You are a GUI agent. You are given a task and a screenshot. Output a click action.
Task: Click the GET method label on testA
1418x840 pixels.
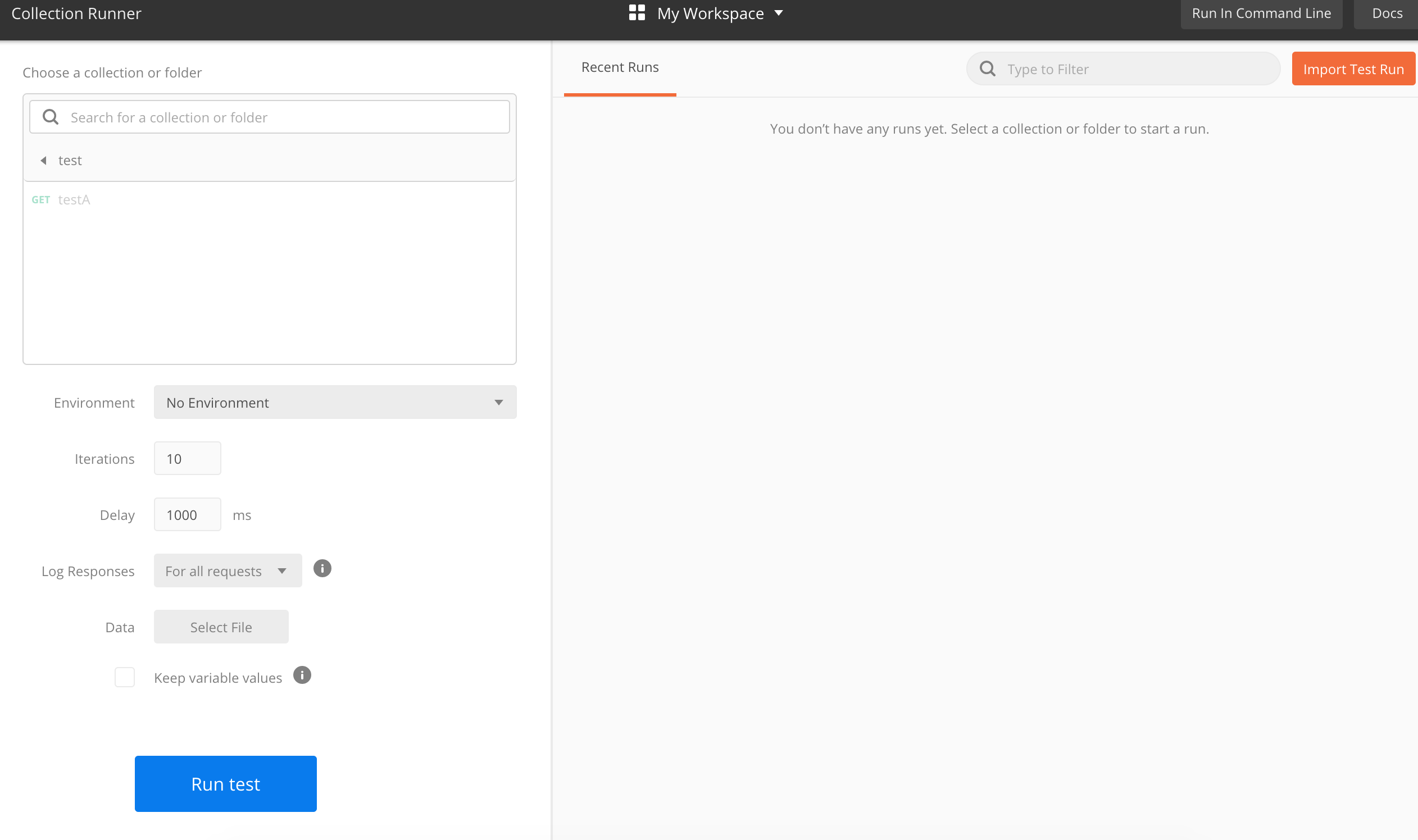tap(41, 199)
